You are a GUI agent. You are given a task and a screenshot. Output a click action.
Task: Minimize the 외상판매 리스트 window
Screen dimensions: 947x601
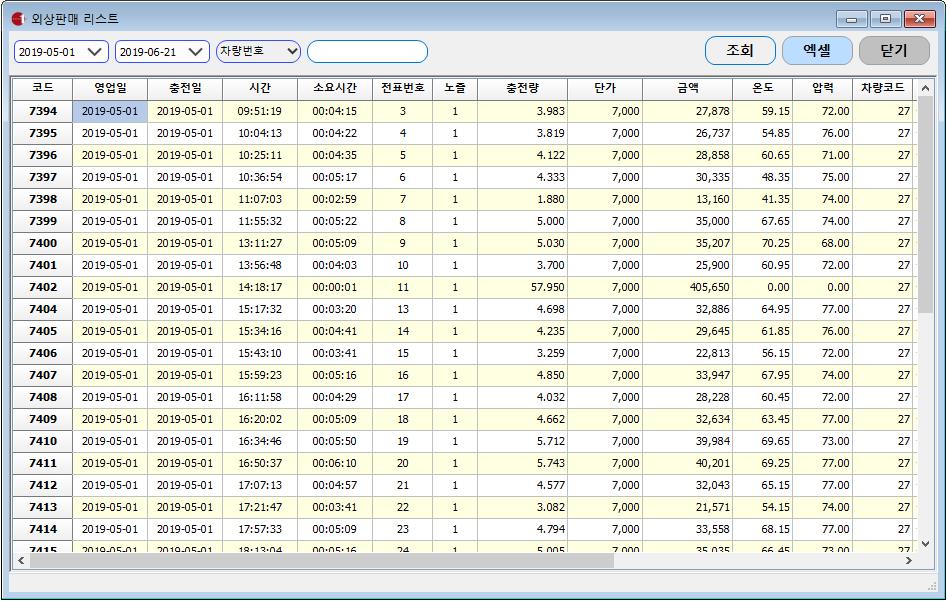click(x=852, y=19)
